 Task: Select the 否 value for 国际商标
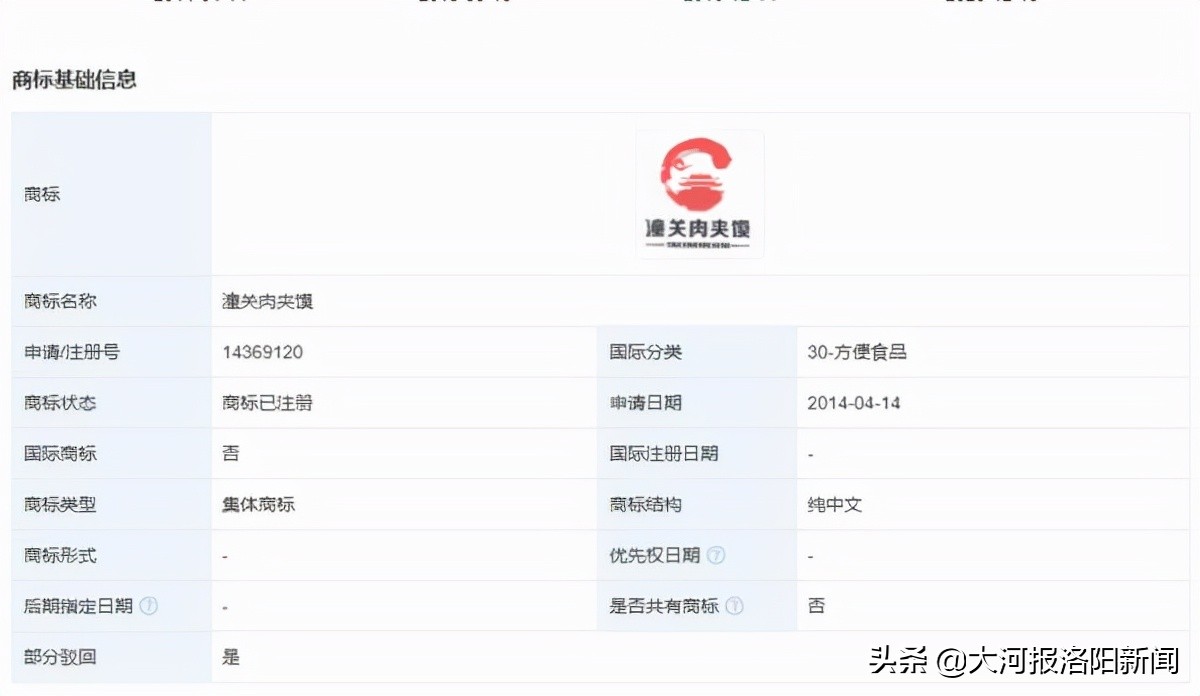(231, 454)
